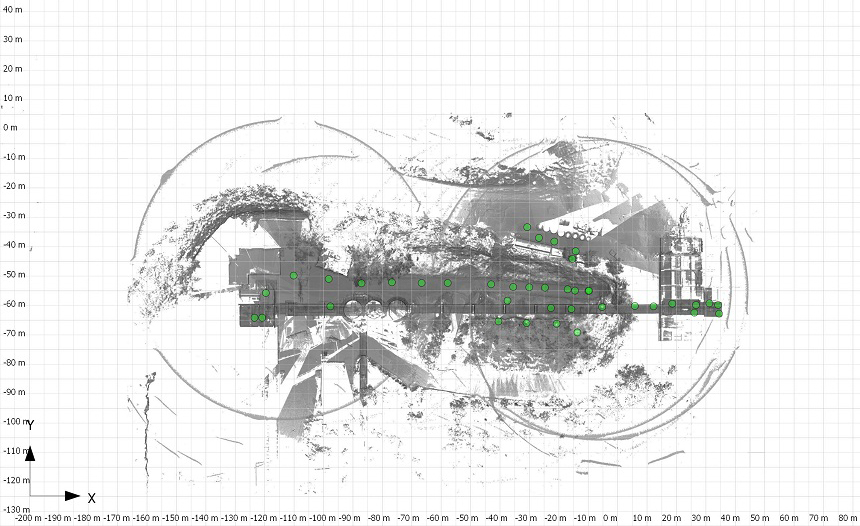Select the scan marker near X -66 m, Y -52 m
Image resolution: width=860 pixels, height=526 pixels.
(x=421, y=283)
